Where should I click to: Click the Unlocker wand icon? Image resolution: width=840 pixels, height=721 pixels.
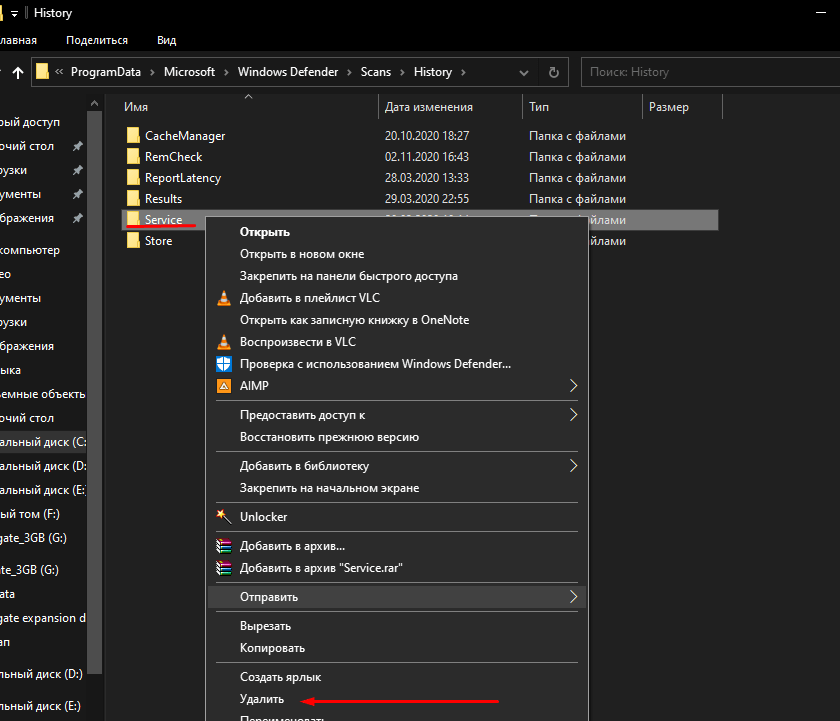[224, 517]
